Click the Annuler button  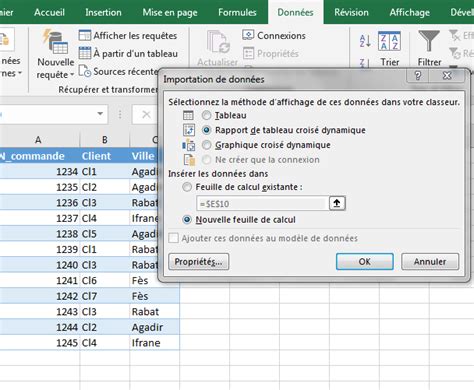430,261
